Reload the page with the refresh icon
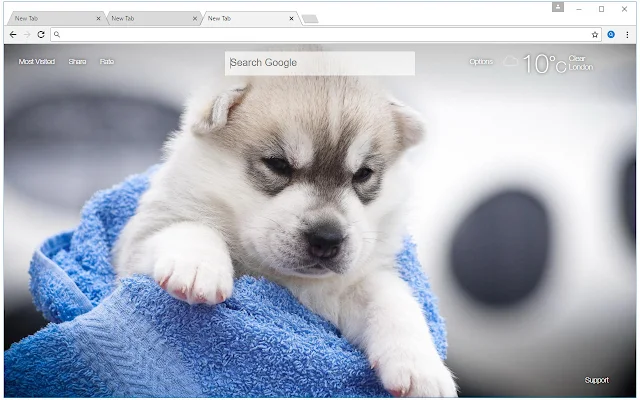The height and width of the screenshot is (400, 640). coord(41,35)
